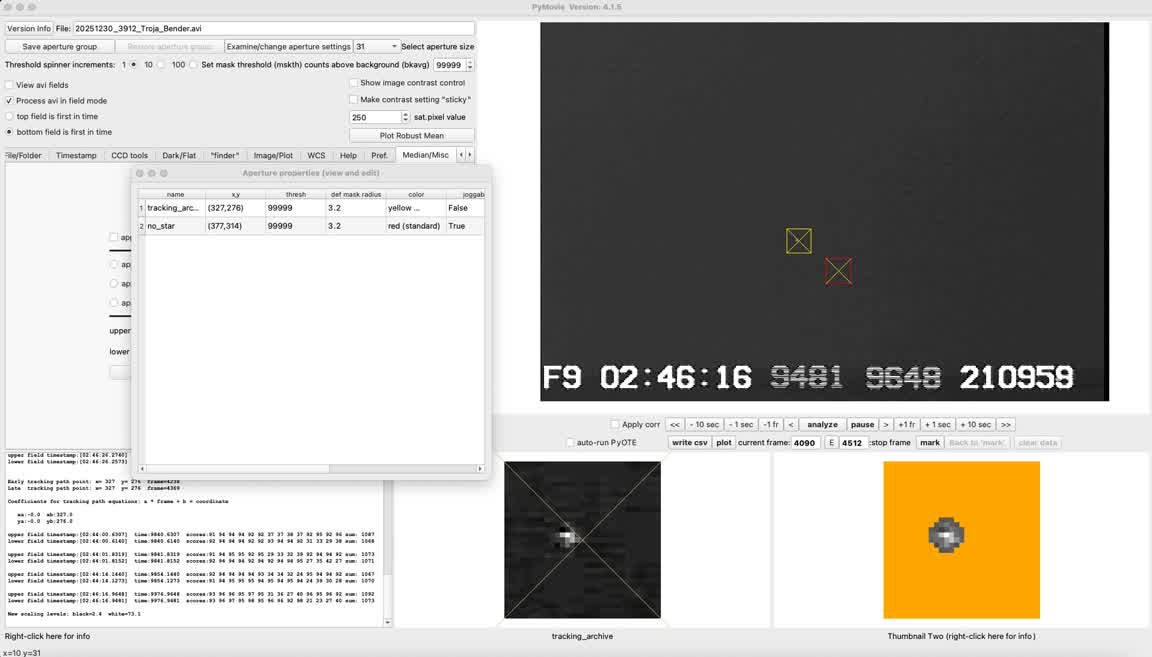This screenshot has width=1152, height=657.
Task: Click the mask threshold spinner arrows
Action: 470,65
